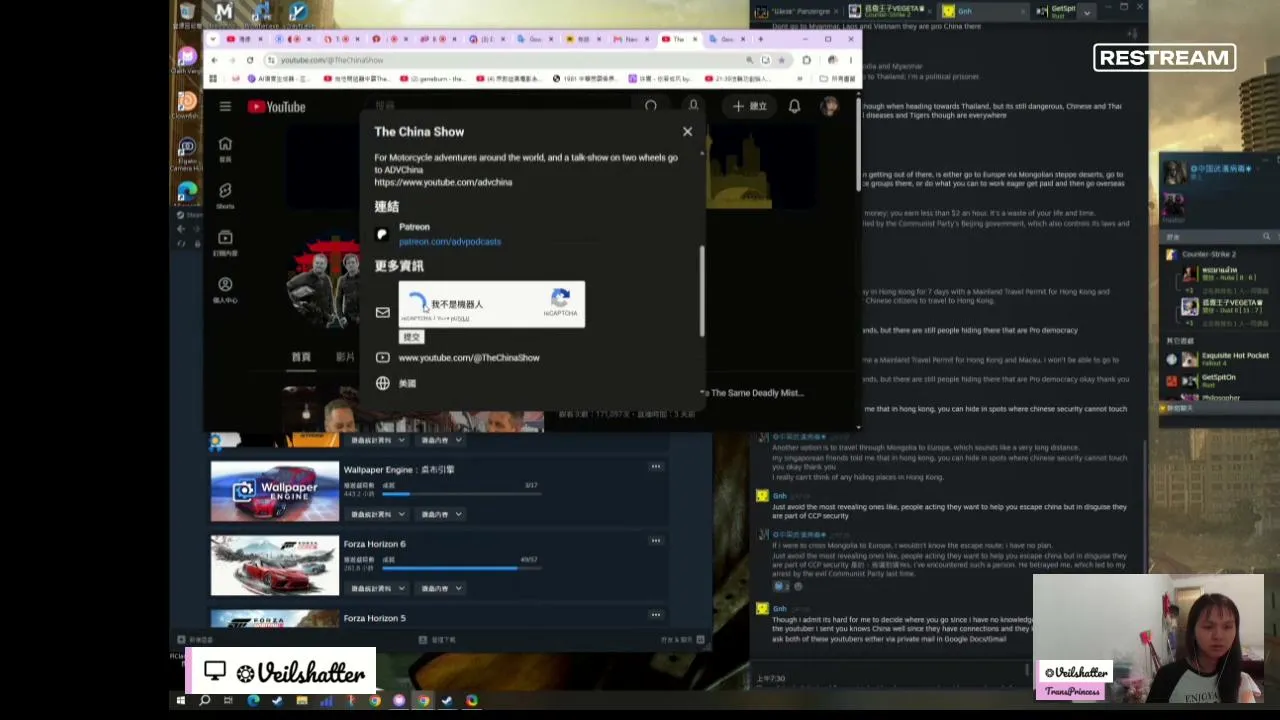Expand the first dropdown under Wallpaper Engine

376,514
